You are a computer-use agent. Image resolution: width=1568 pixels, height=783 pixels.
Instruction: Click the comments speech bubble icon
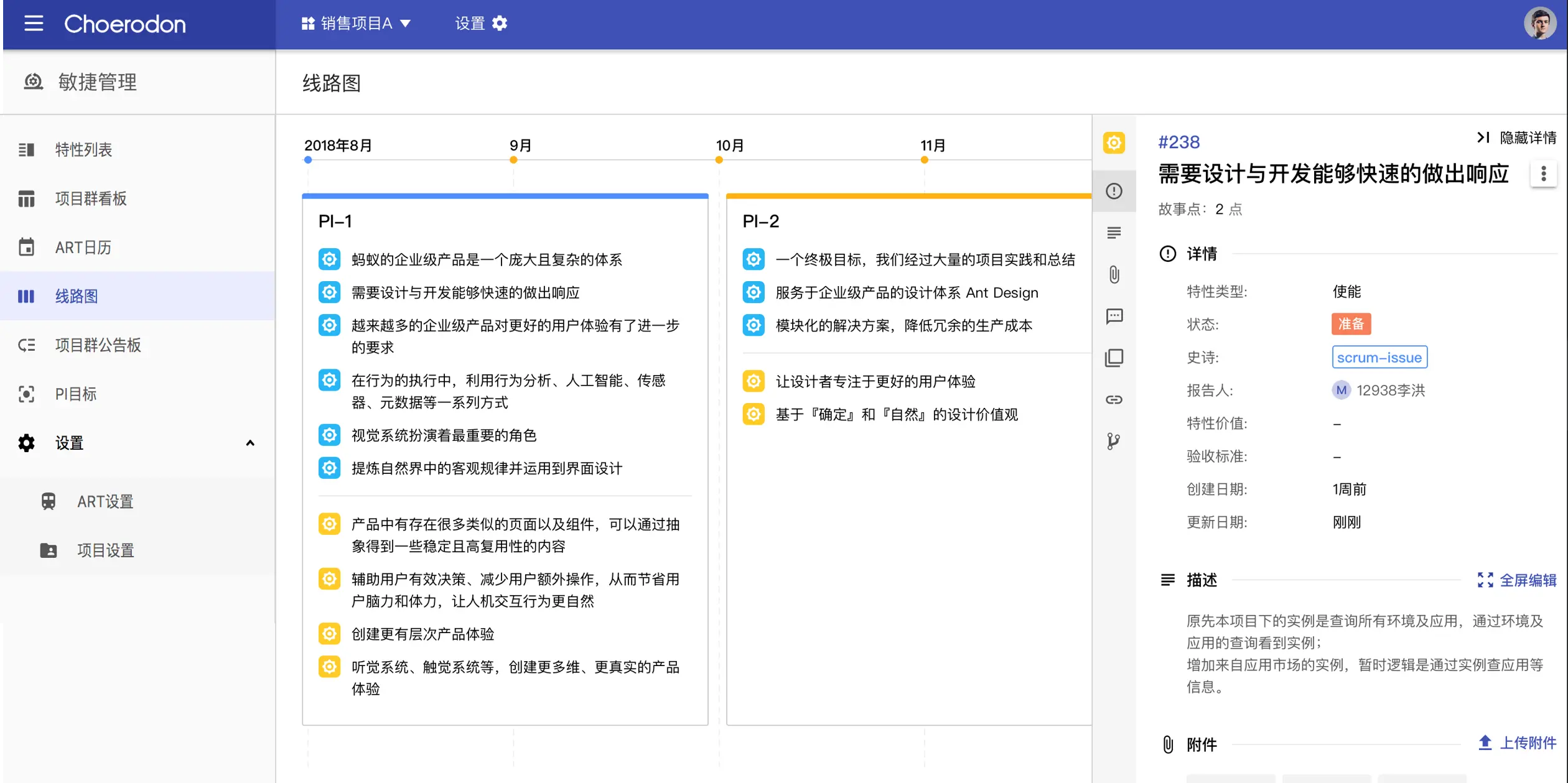(1114, 316)
